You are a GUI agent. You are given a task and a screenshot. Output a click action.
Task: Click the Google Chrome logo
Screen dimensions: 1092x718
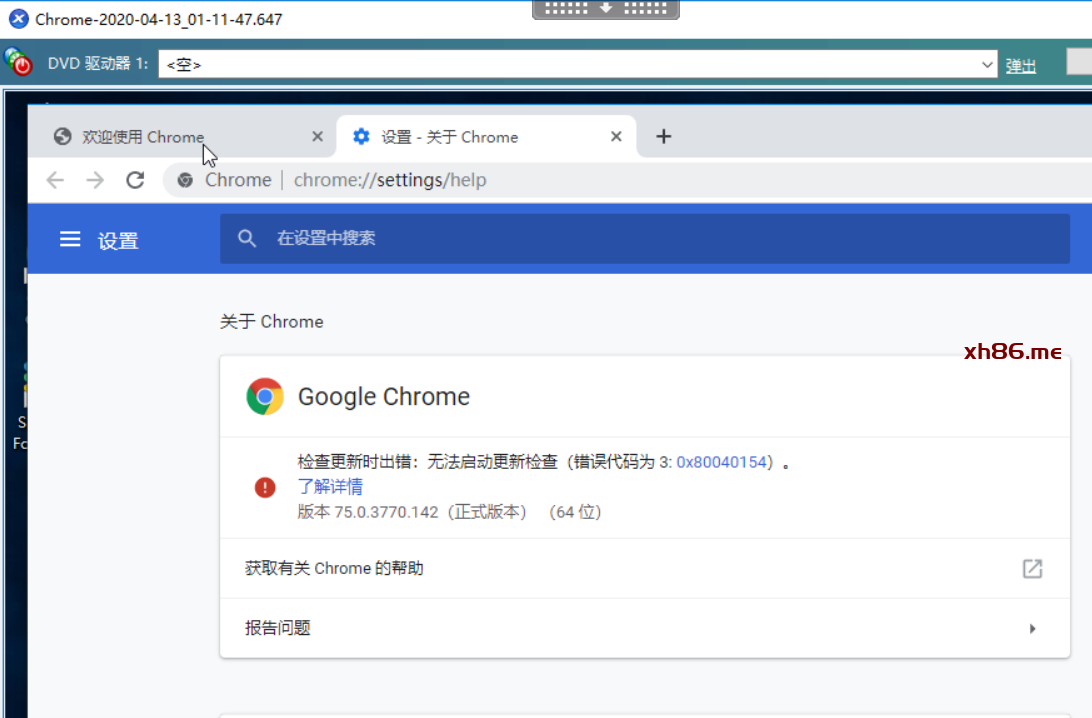[265, 397]
